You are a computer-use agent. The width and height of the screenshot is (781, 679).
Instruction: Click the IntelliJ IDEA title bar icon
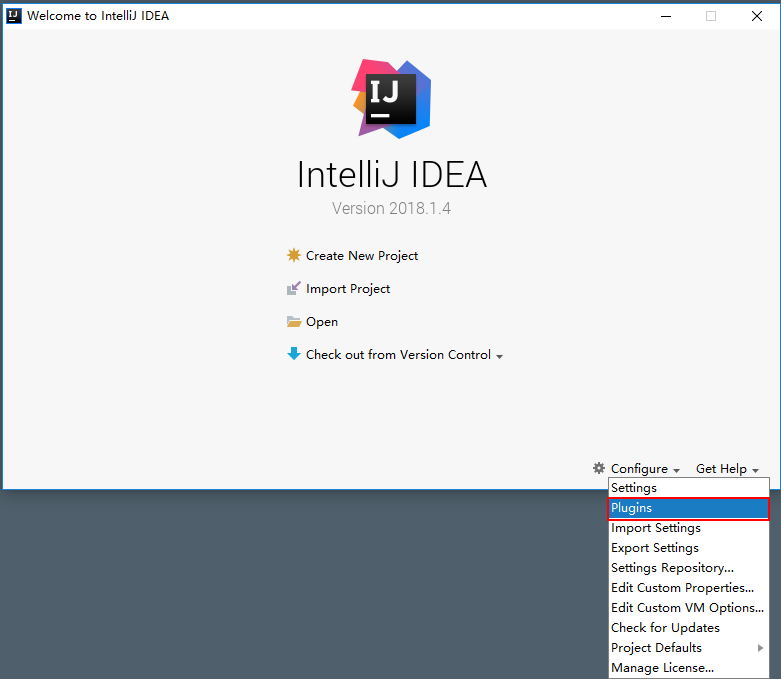(13, 16)
